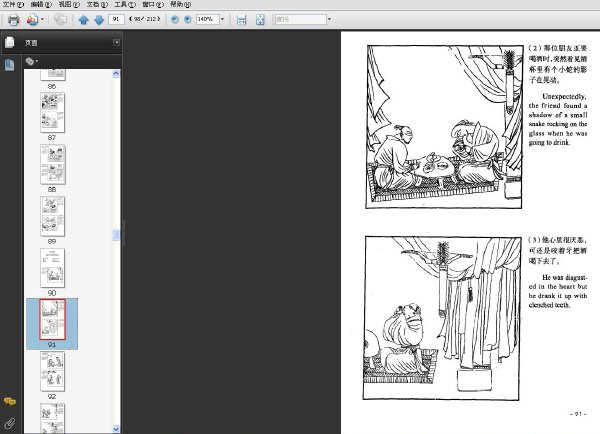
Task: Open the 文件 (File) menu
Action: coord(13,4)
